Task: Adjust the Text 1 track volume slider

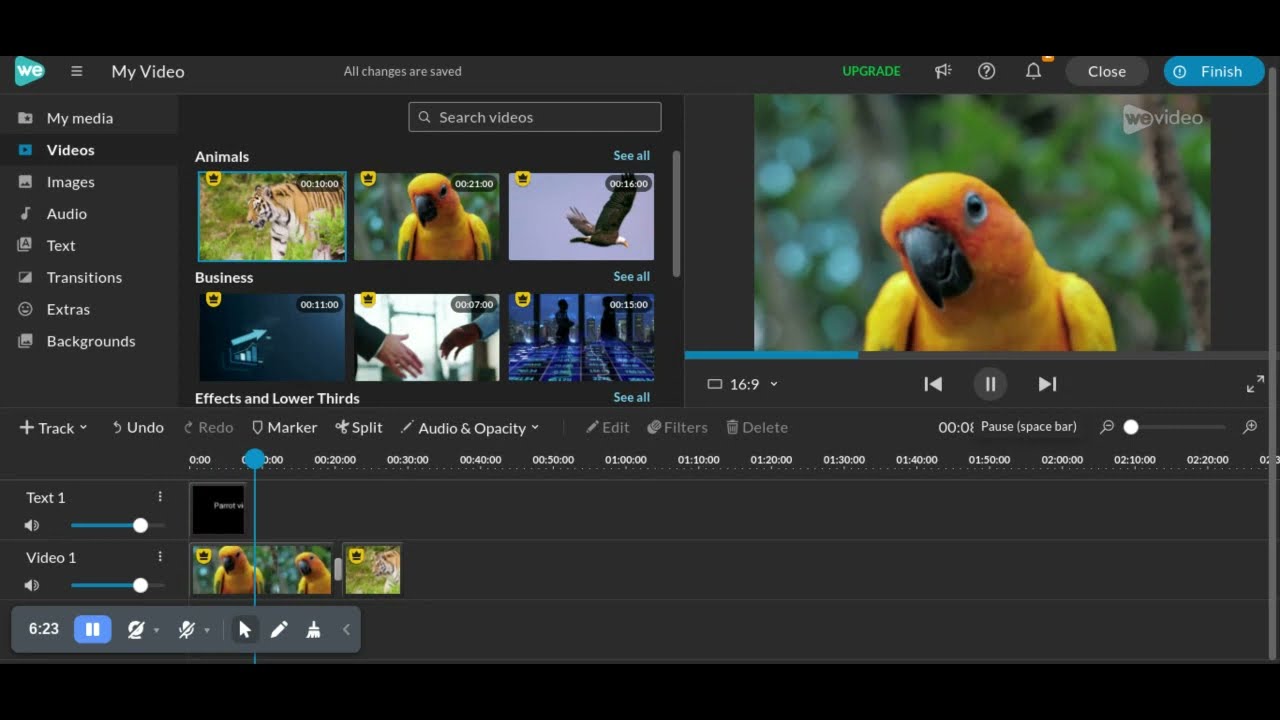Action: [x=116, y=525]
